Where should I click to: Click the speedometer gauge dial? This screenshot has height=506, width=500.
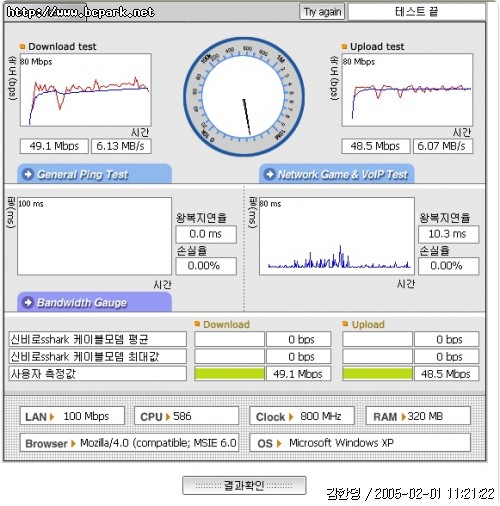point(244,97)
